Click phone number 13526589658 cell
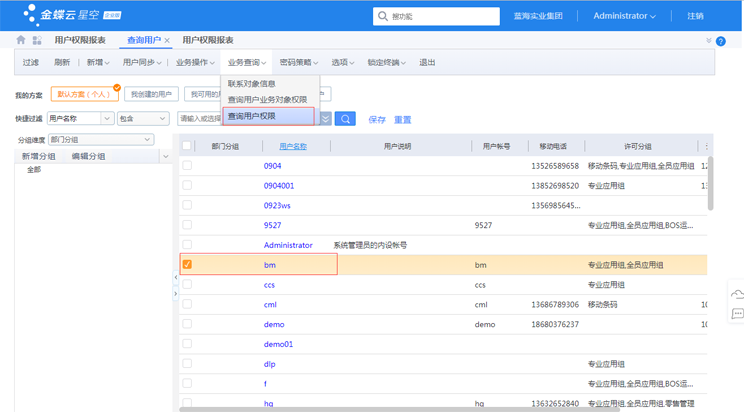This screenshot has width=744, height=412. pos(555,166)
